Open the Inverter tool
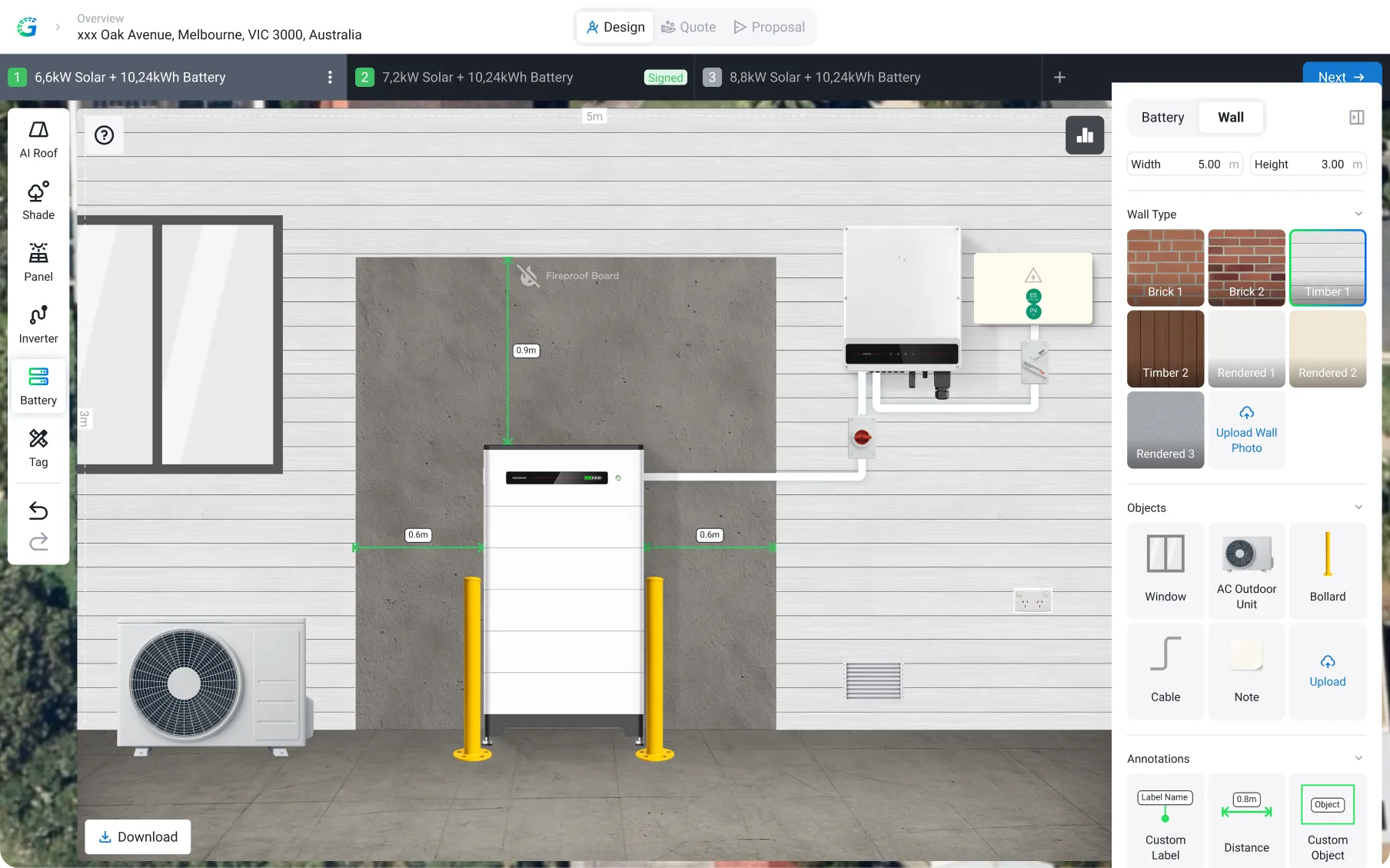 pos(38,325)
